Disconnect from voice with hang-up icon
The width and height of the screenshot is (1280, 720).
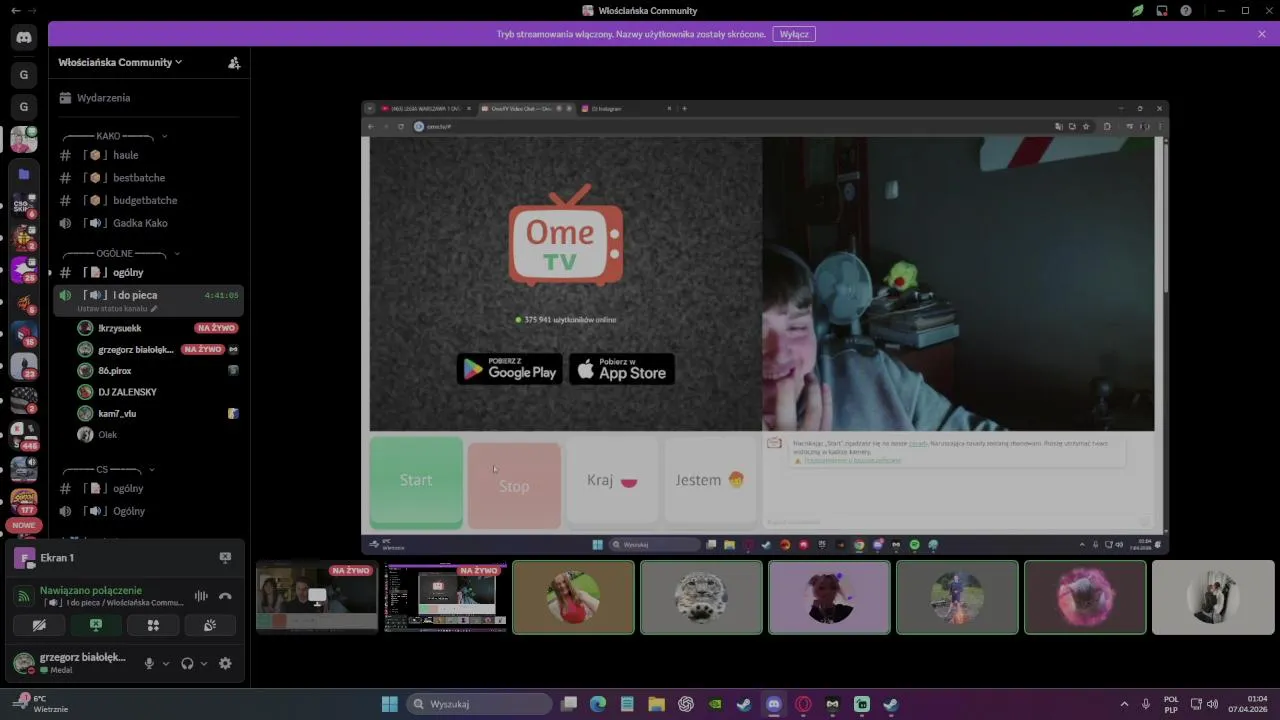pyautogui.click(x=225, y=596)
